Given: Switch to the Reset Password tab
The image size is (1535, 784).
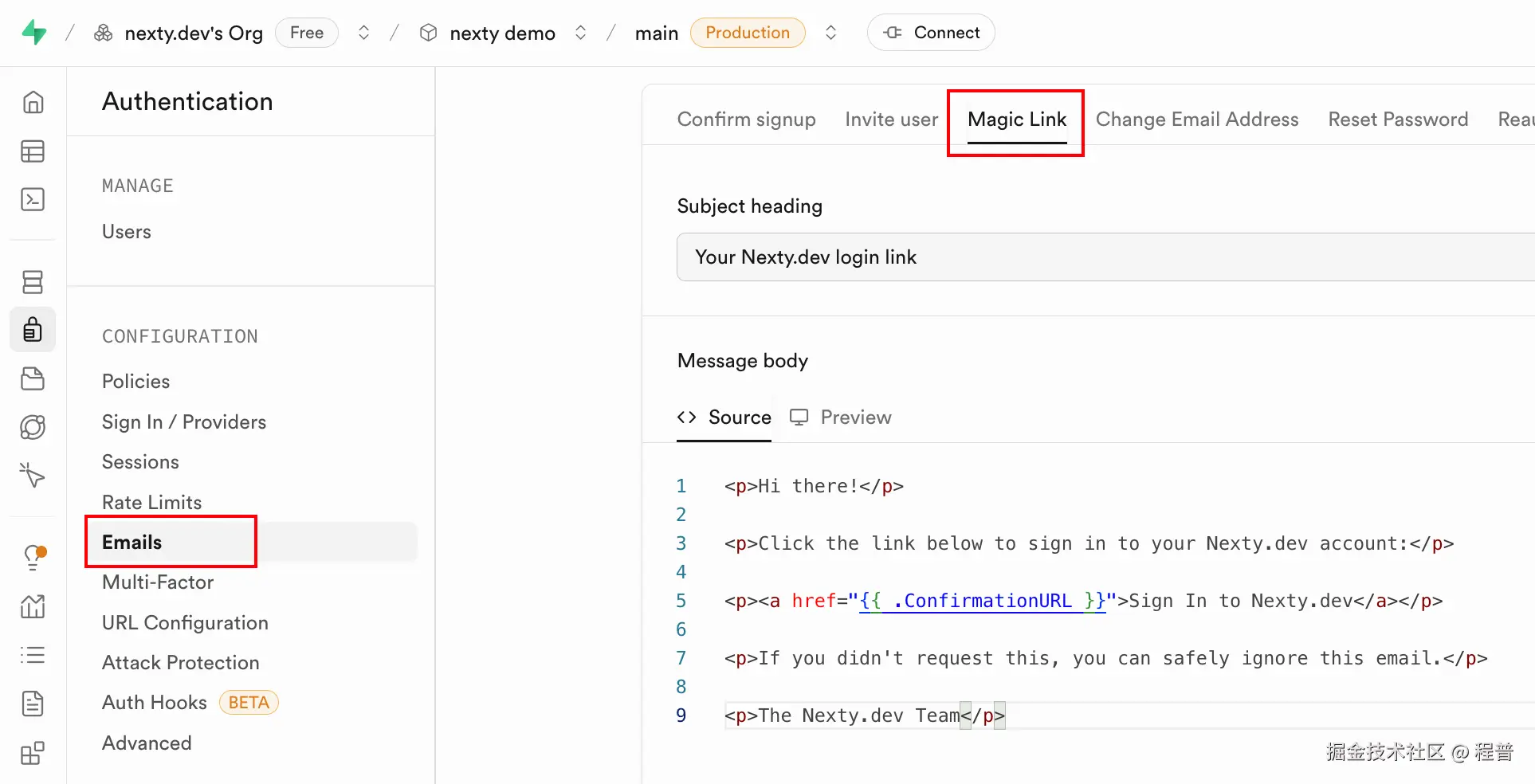Looking at the screenshot, I should coord(1397,120).
